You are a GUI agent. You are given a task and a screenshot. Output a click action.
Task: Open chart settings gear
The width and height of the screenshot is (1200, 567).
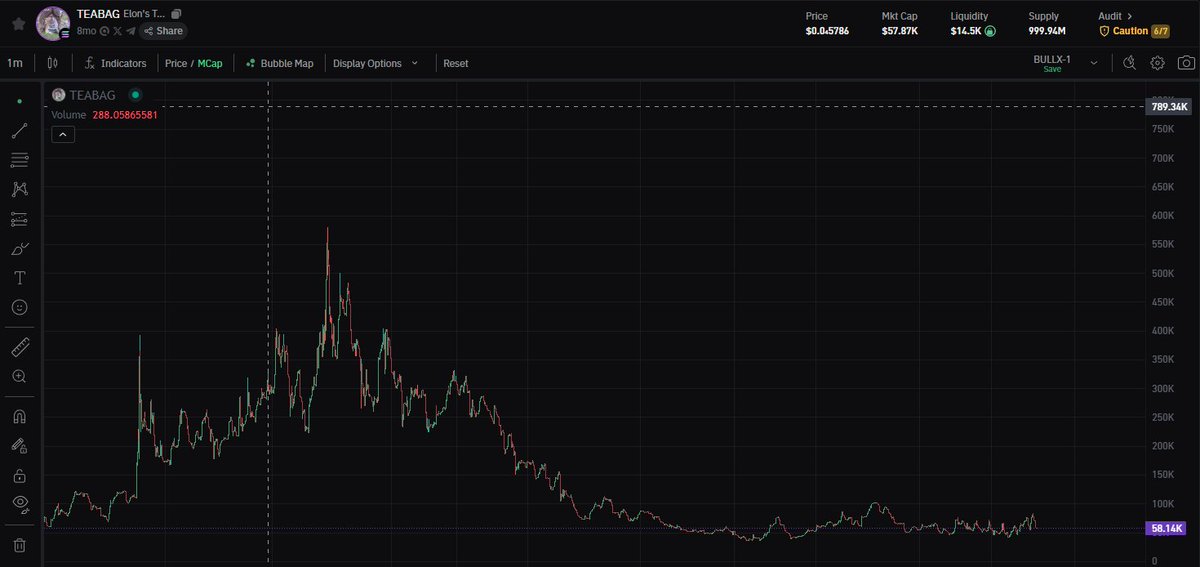tap(1157, 63)
